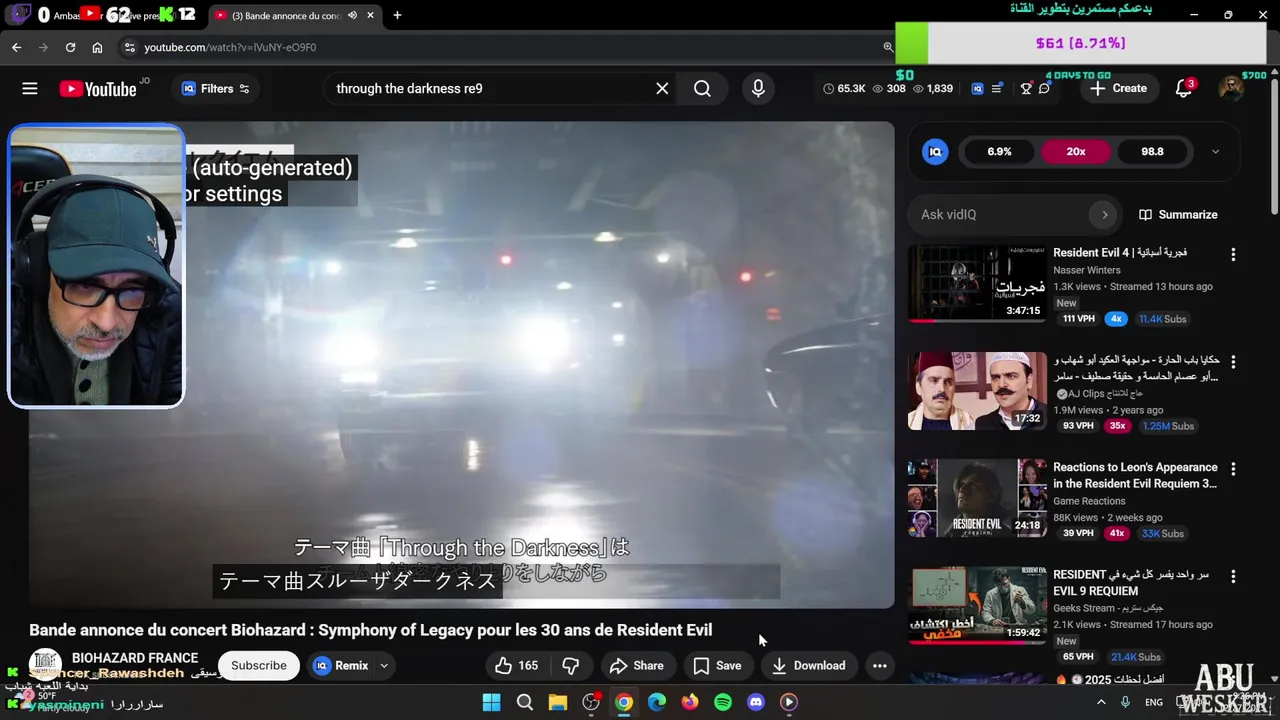The height and width of the screenshot is (720, 1280).
Task: Open notifications bell
Action: [x=1184, y=89]
